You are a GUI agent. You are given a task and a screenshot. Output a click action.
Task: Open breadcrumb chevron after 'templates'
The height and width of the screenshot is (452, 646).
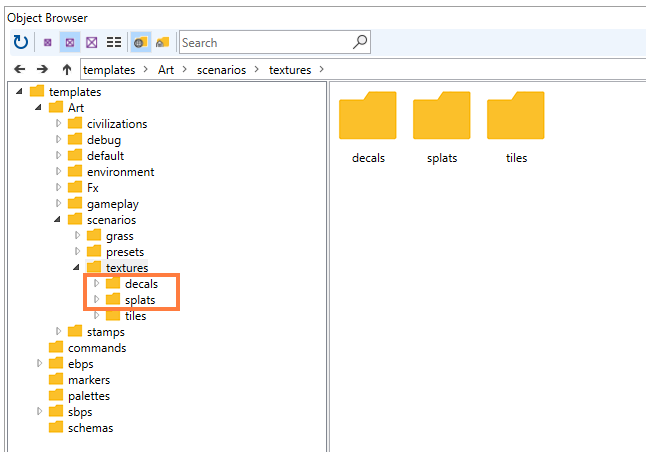[x=146, y=70]
